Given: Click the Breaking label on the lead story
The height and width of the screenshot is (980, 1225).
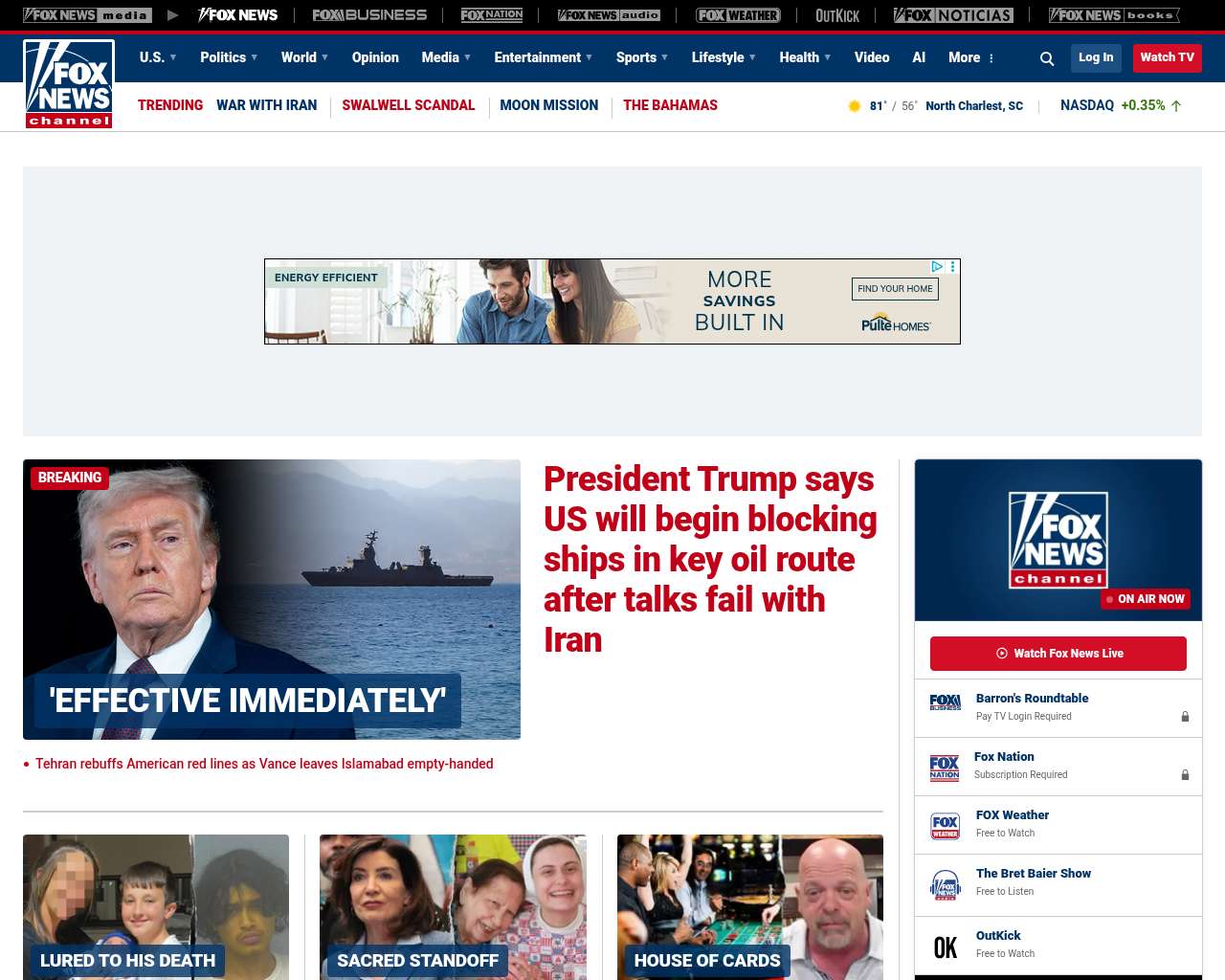Looking at the screenshot, I should (70, 478).
